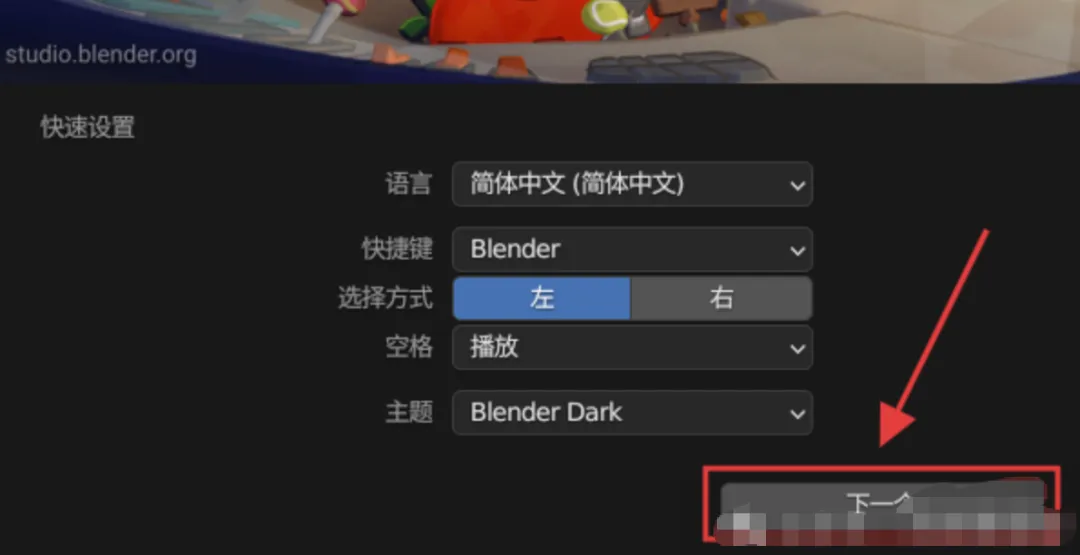The width and height of the screenshot is (1080, 555).
Task: Click the 快速设置 section heading
Action: pyautogui.click(x=87, y=127)
